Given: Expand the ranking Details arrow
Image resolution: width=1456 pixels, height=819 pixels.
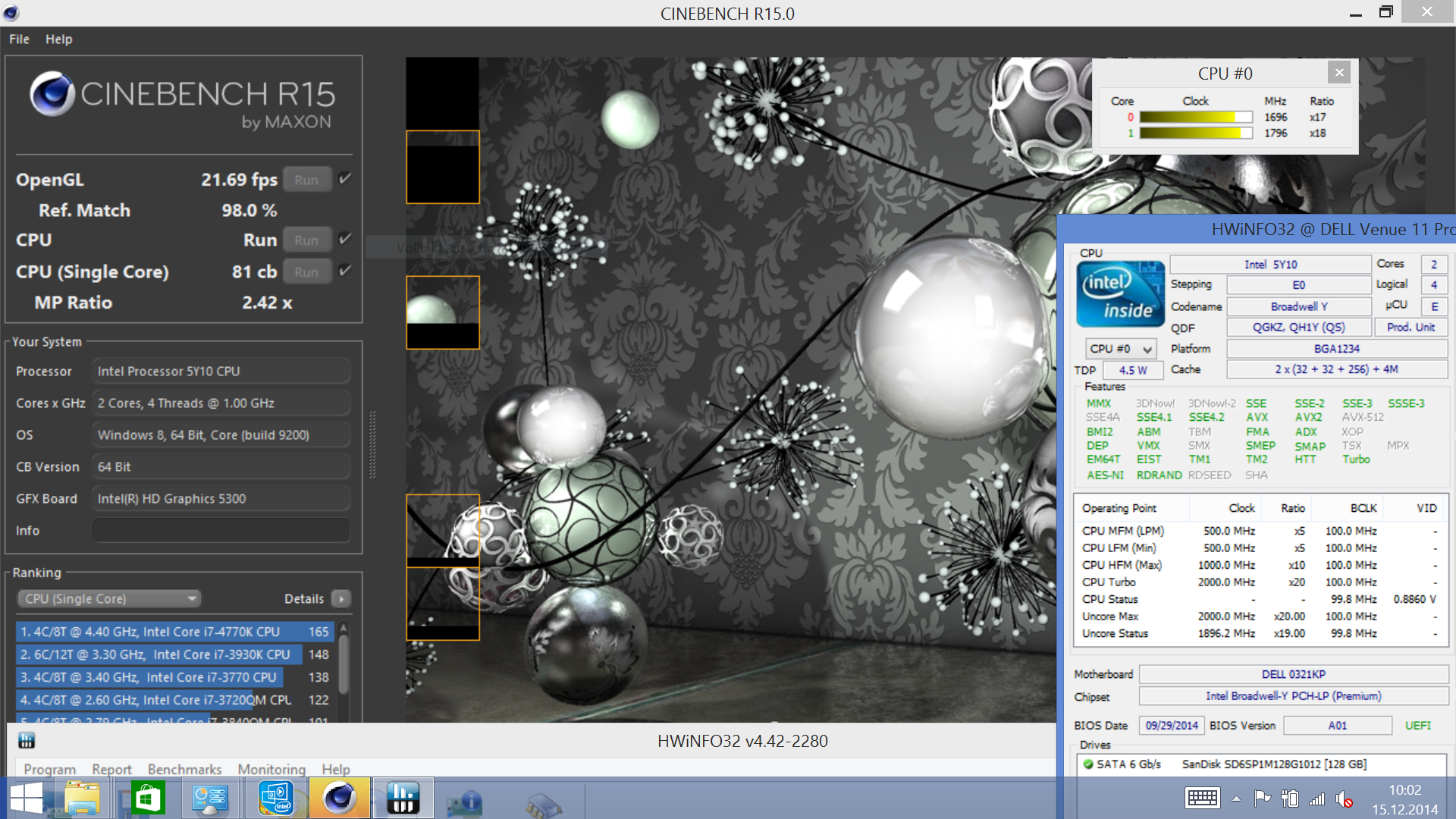Looking at the screenshot, I should coord(341,599).
